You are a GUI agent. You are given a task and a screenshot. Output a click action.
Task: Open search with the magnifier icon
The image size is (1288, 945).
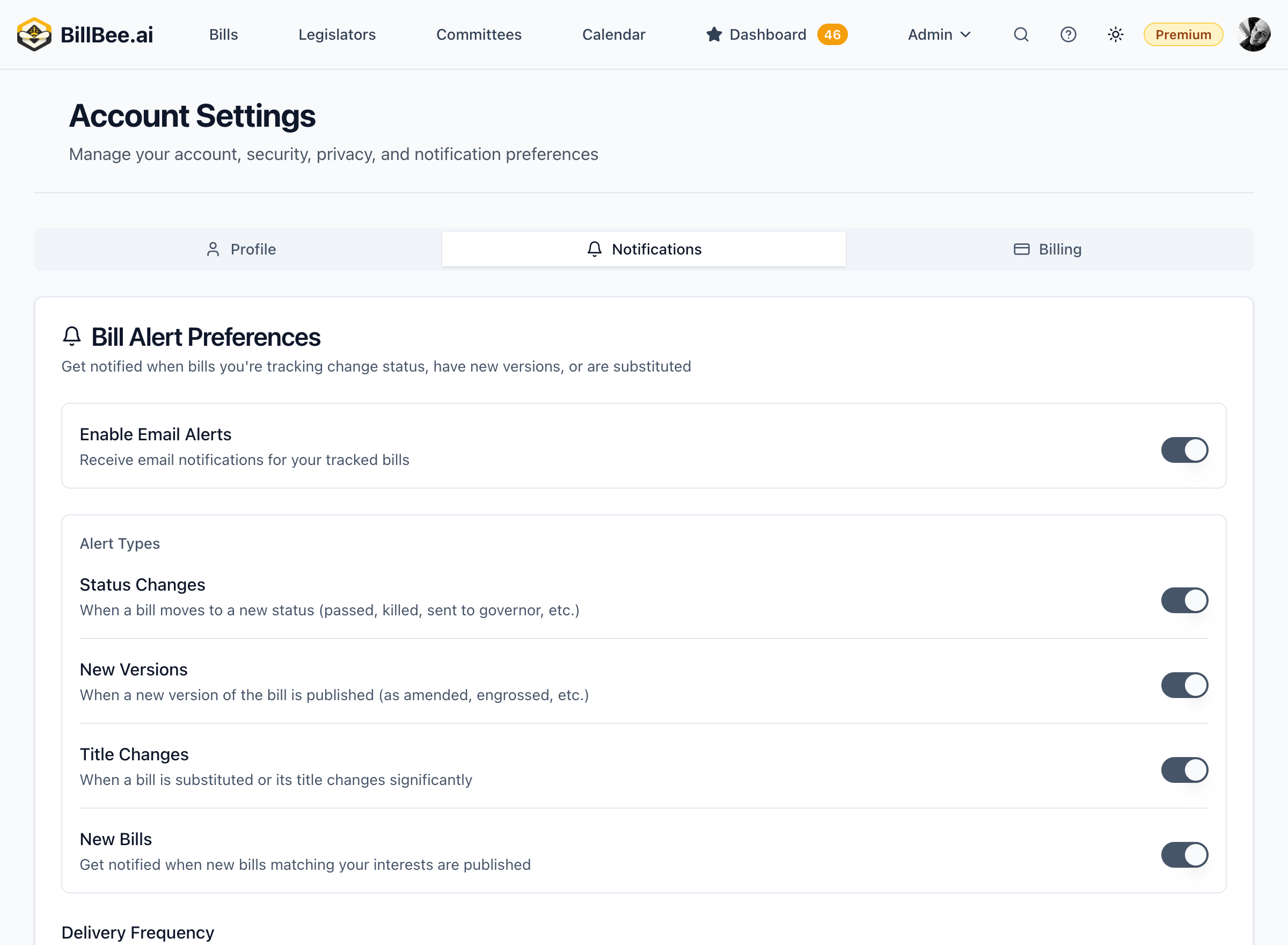tap(1021, 34)
